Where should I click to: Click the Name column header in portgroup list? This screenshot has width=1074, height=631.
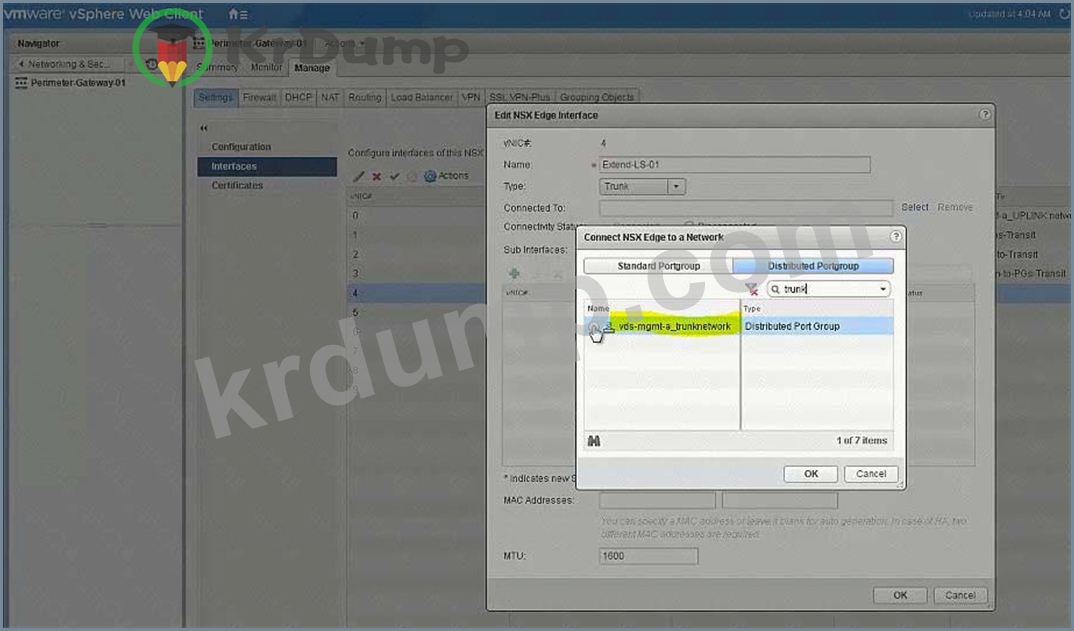[x=662, y=308]
